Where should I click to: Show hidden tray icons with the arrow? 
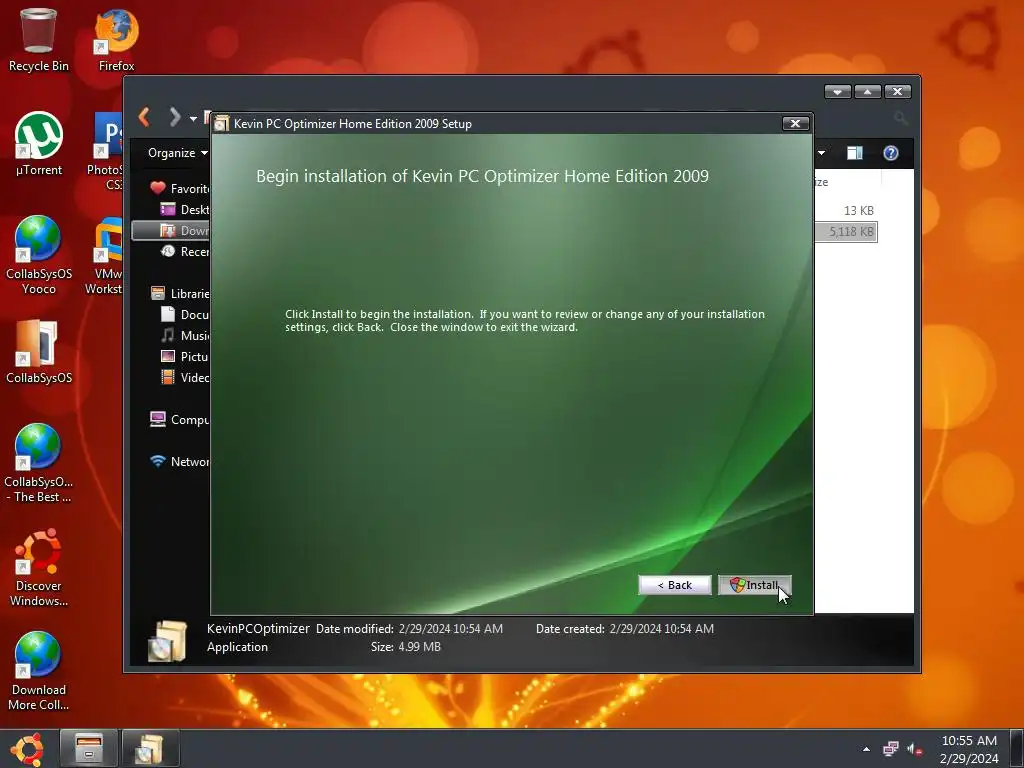pos(866,749)
